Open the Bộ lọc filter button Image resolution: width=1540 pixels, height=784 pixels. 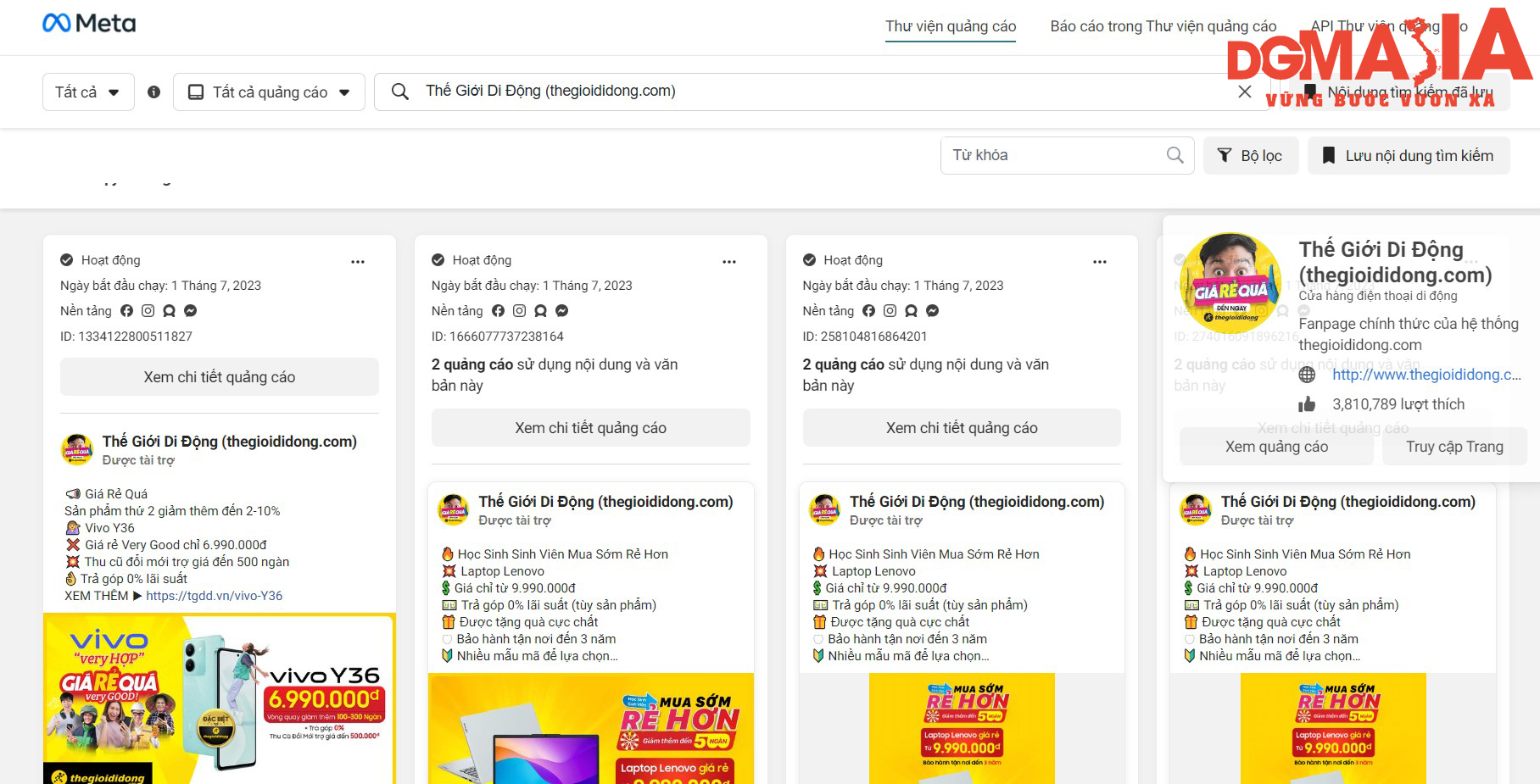(1251, 156)
